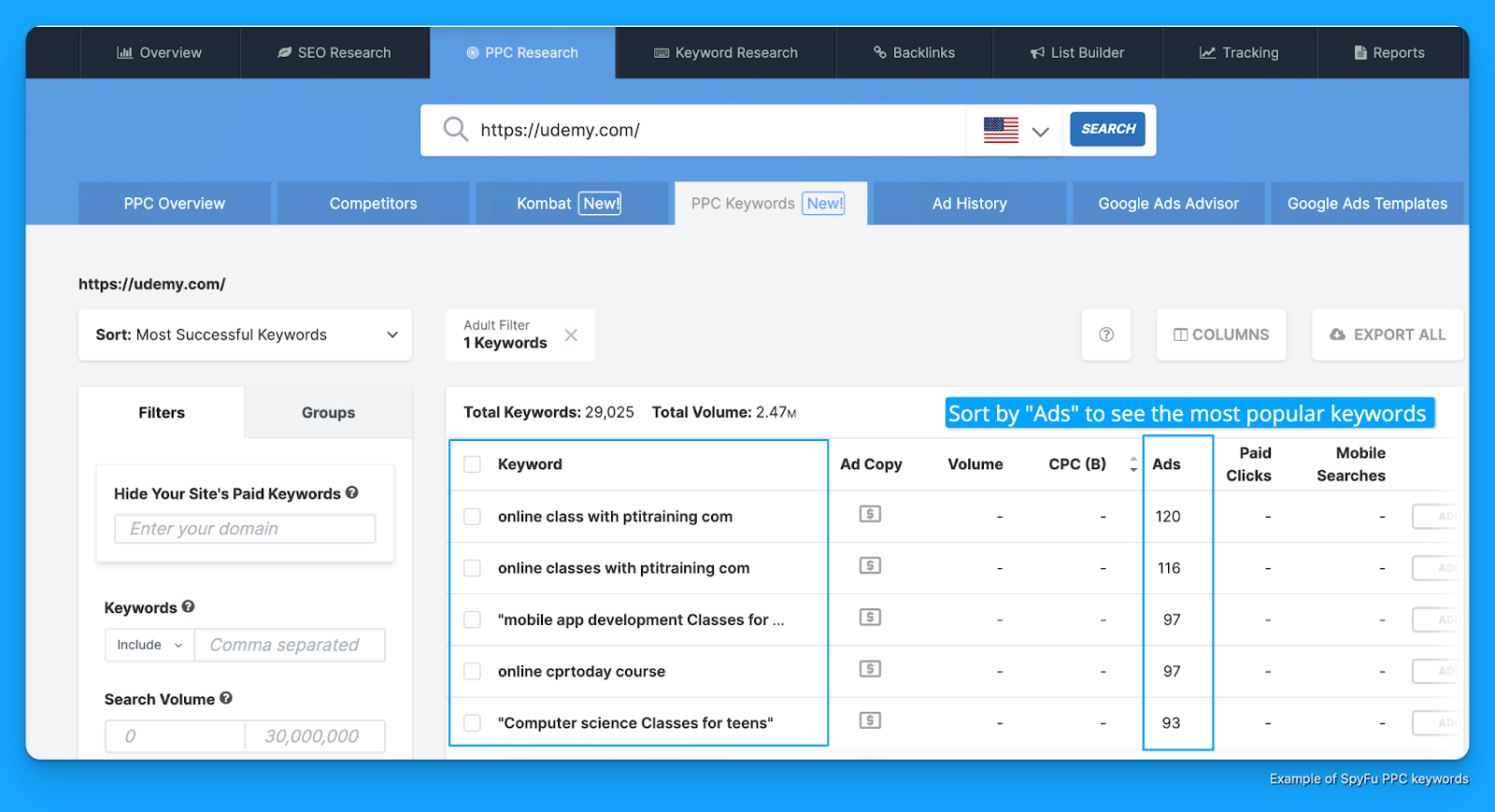Open Google Ads Advisor sub-tab
The width and height of the screenshot is (1495, 812).
1168,204
